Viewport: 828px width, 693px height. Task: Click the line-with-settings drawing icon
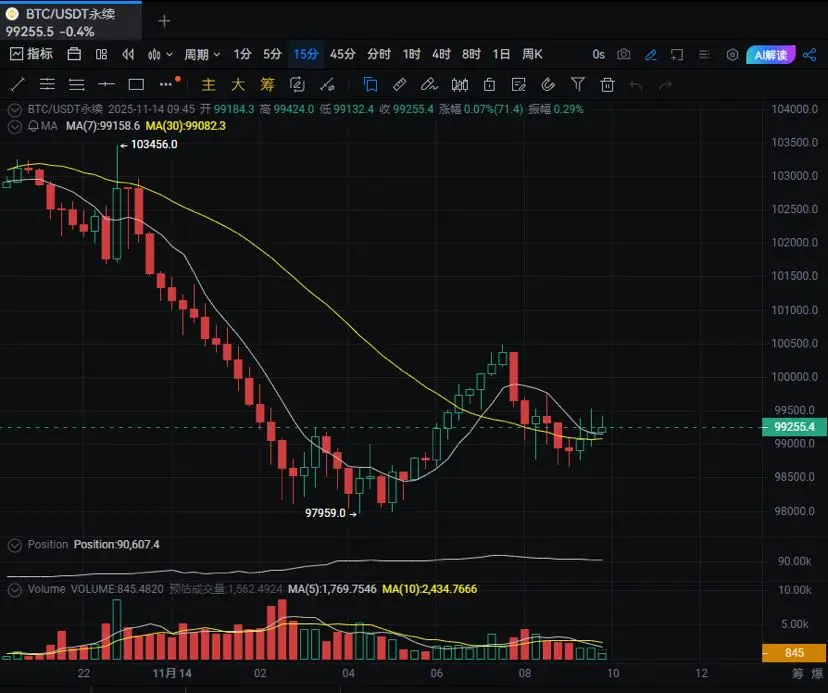[327, 85]
